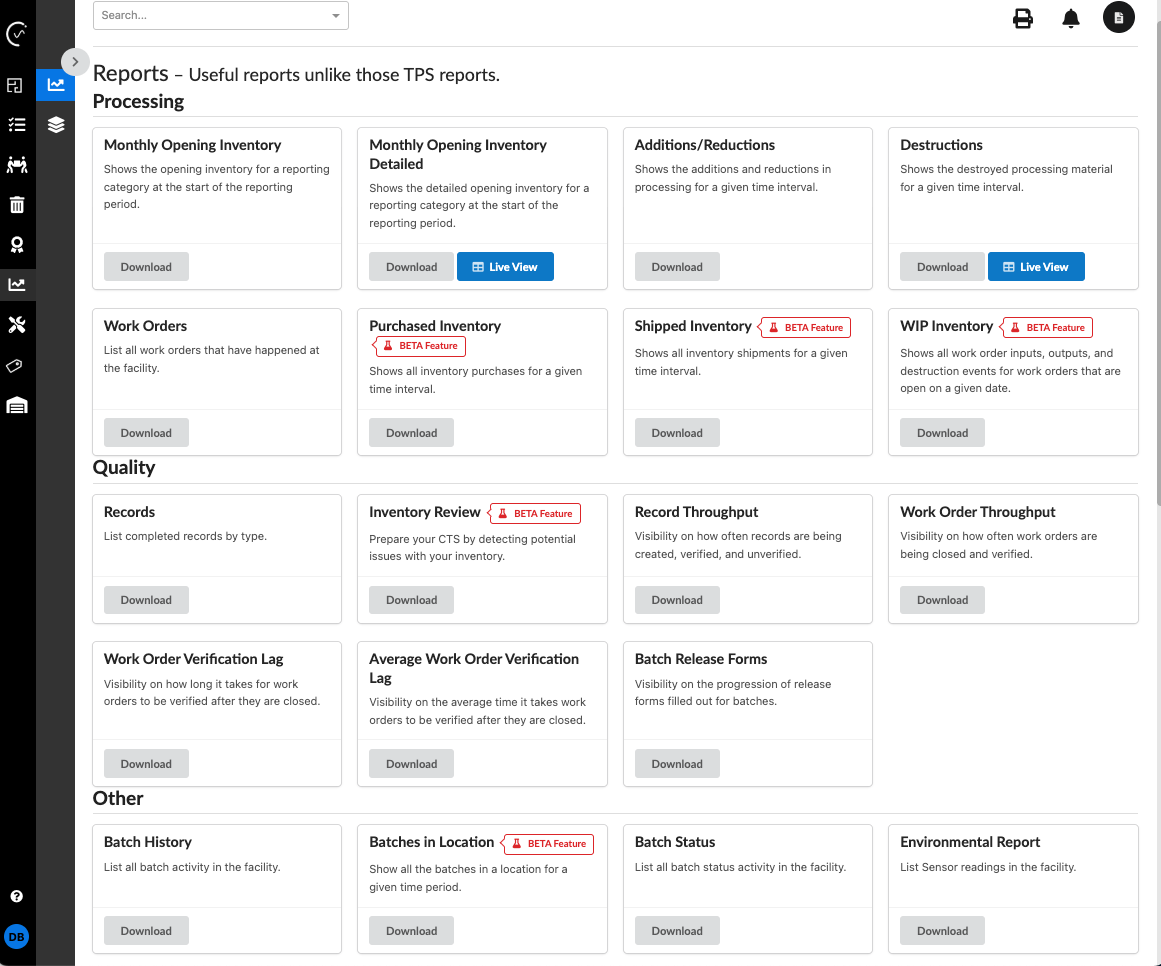
Task: Click the dark document icon at top right
Action: pyautogui.click(x=1119, y=18)
